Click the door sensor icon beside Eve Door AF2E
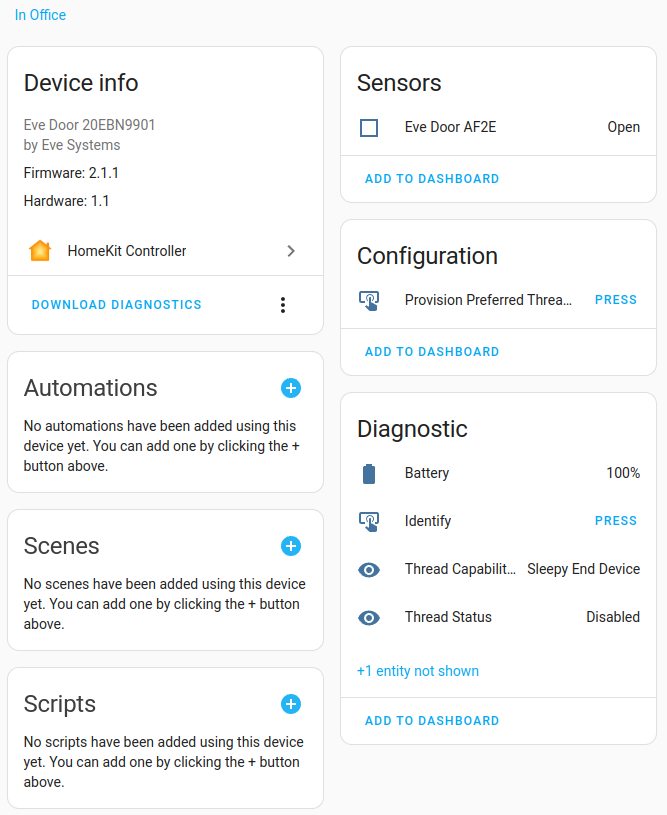667x815 pixels. (x=369, y=127)
